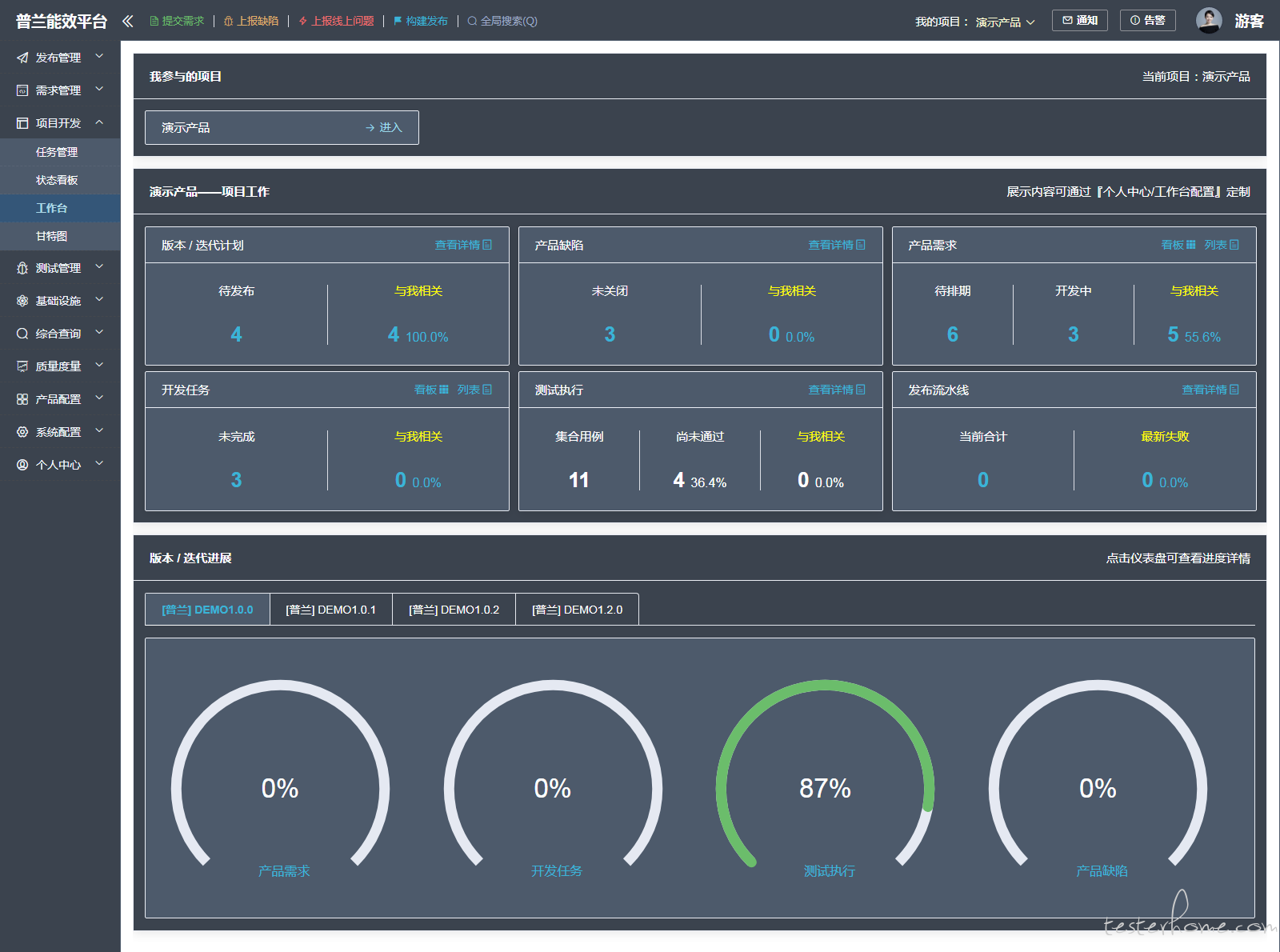Collapse the sidebar with double-chevron icon

[127, 21]
